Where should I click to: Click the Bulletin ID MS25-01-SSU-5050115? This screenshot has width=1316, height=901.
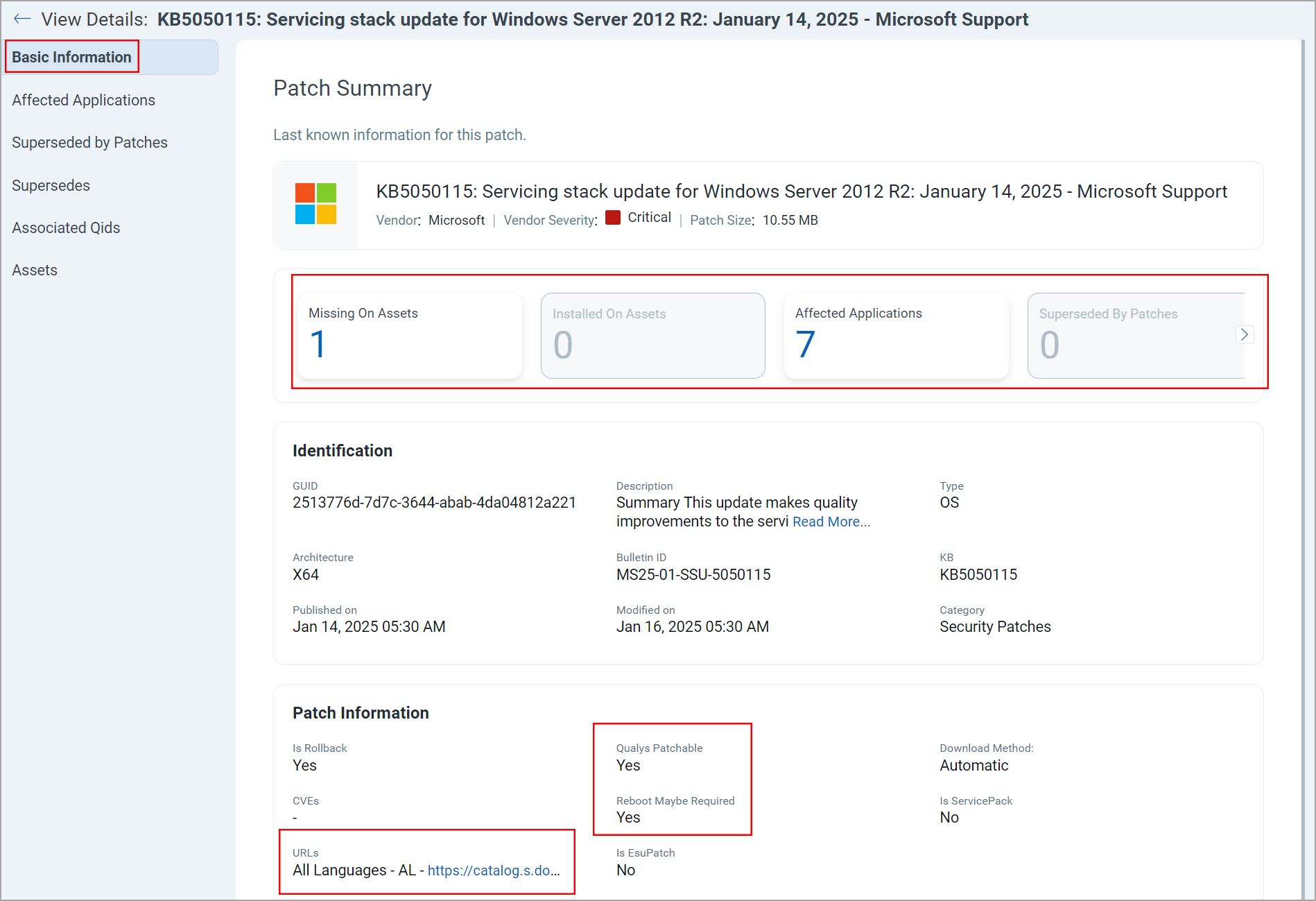pyautogui.click(x=693, y=574)
